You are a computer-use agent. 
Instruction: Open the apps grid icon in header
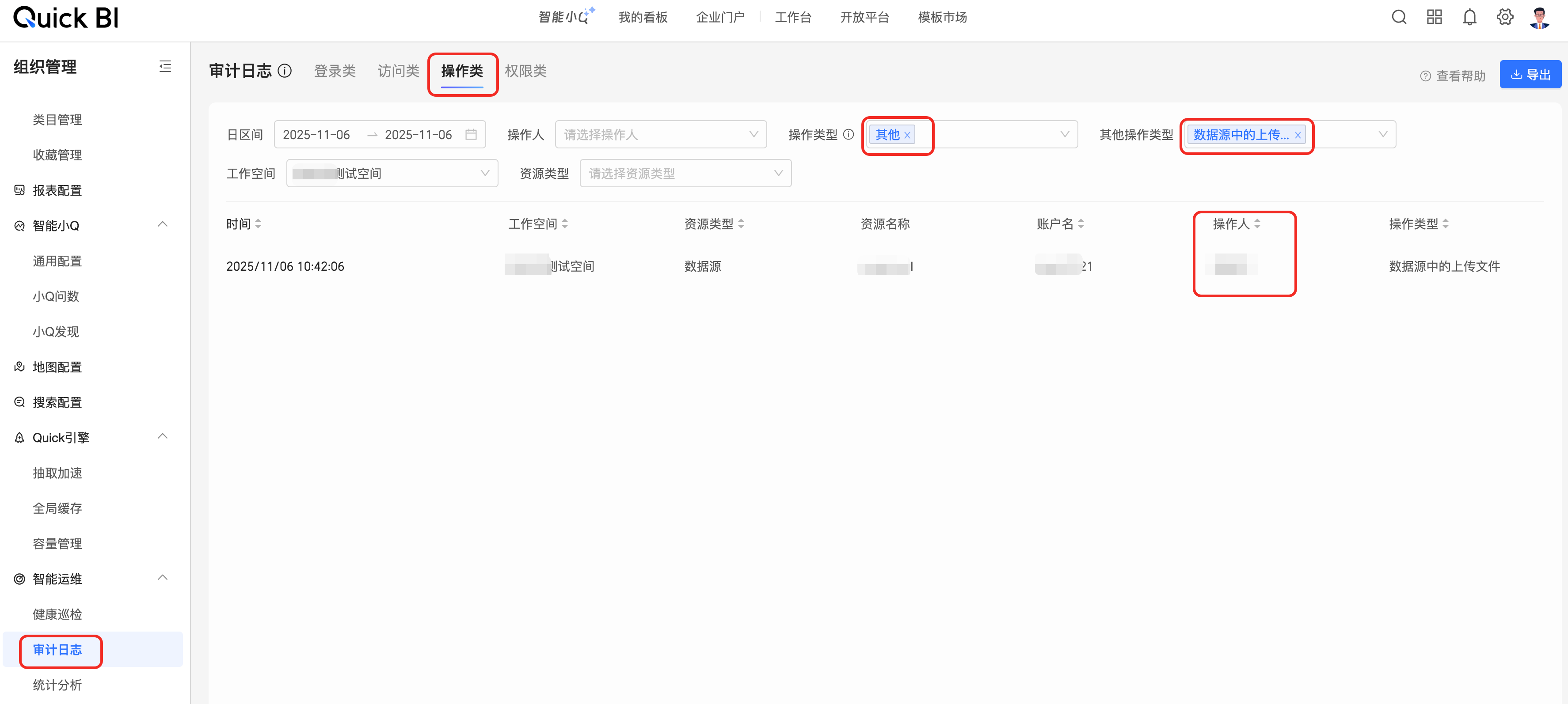(1434, 17)
